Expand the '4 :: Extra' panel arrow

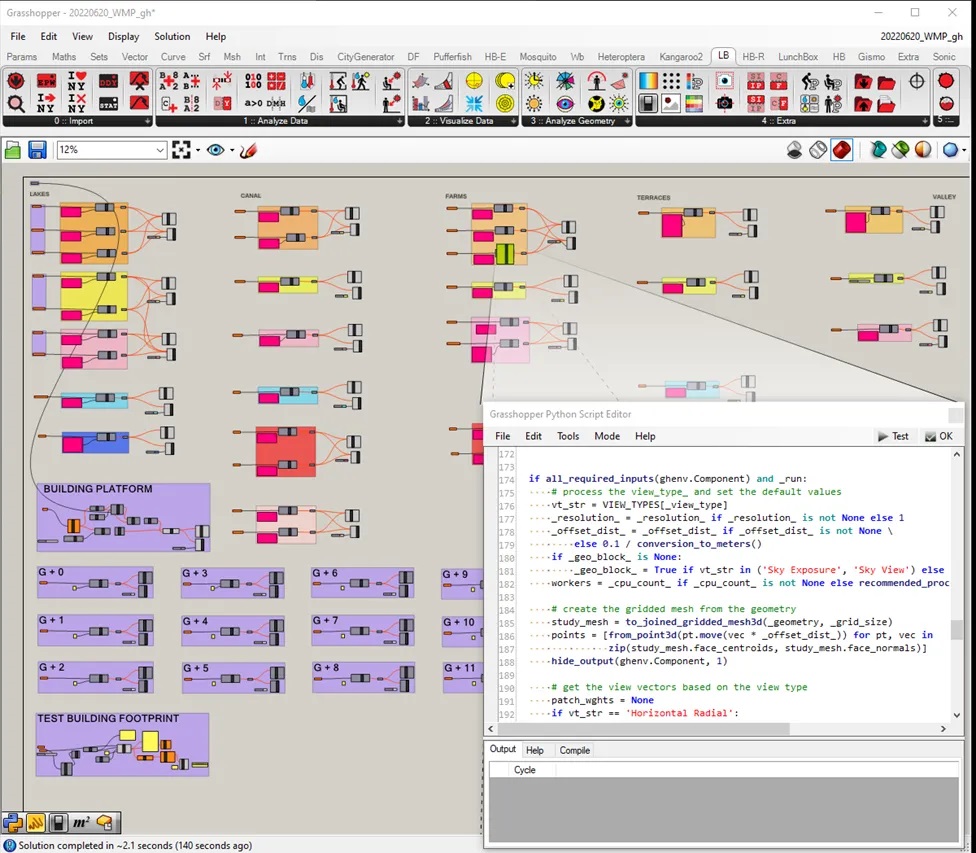click(x=924, y=121)
